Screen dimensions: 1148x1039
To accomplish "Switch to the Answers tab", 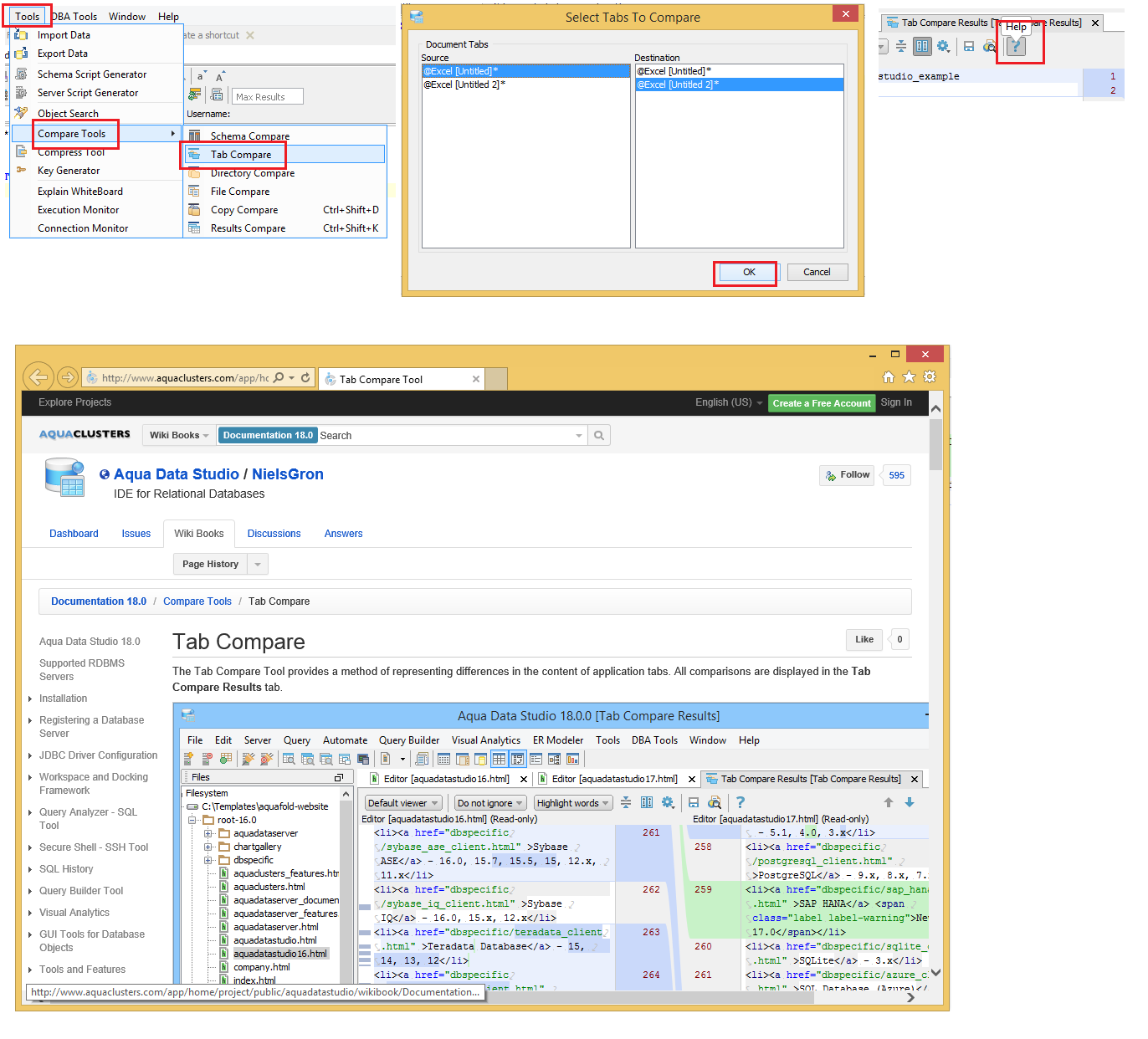I will click(x=344, y=534).
